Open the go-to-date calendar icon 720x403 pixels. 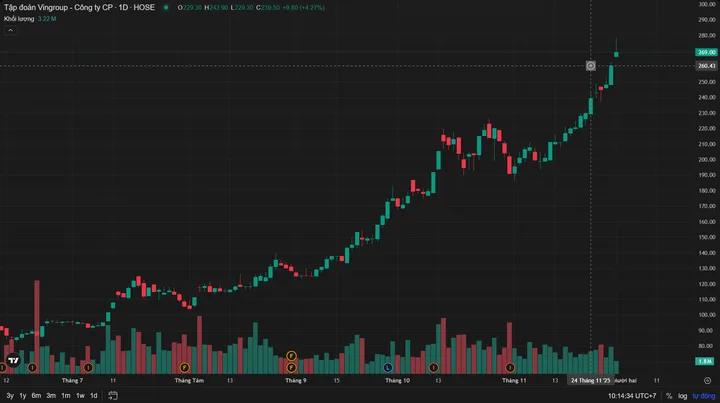click(x=113, y=395)
